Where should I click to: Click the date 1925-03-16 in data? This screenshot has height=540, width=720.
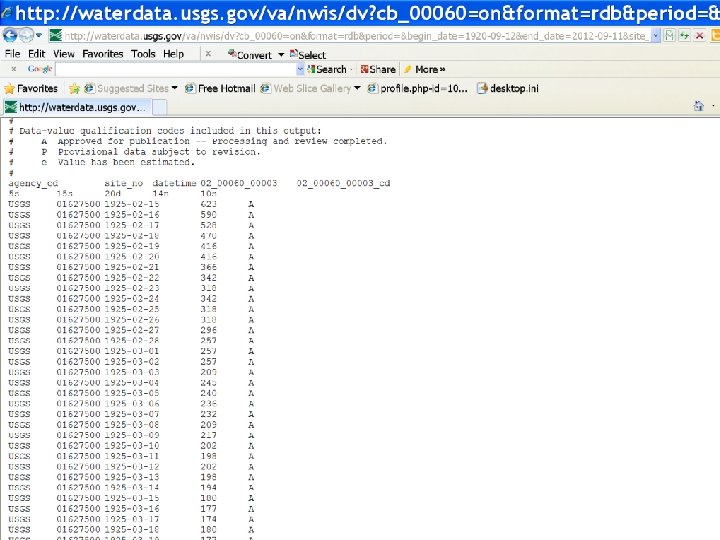click(132, 509)
